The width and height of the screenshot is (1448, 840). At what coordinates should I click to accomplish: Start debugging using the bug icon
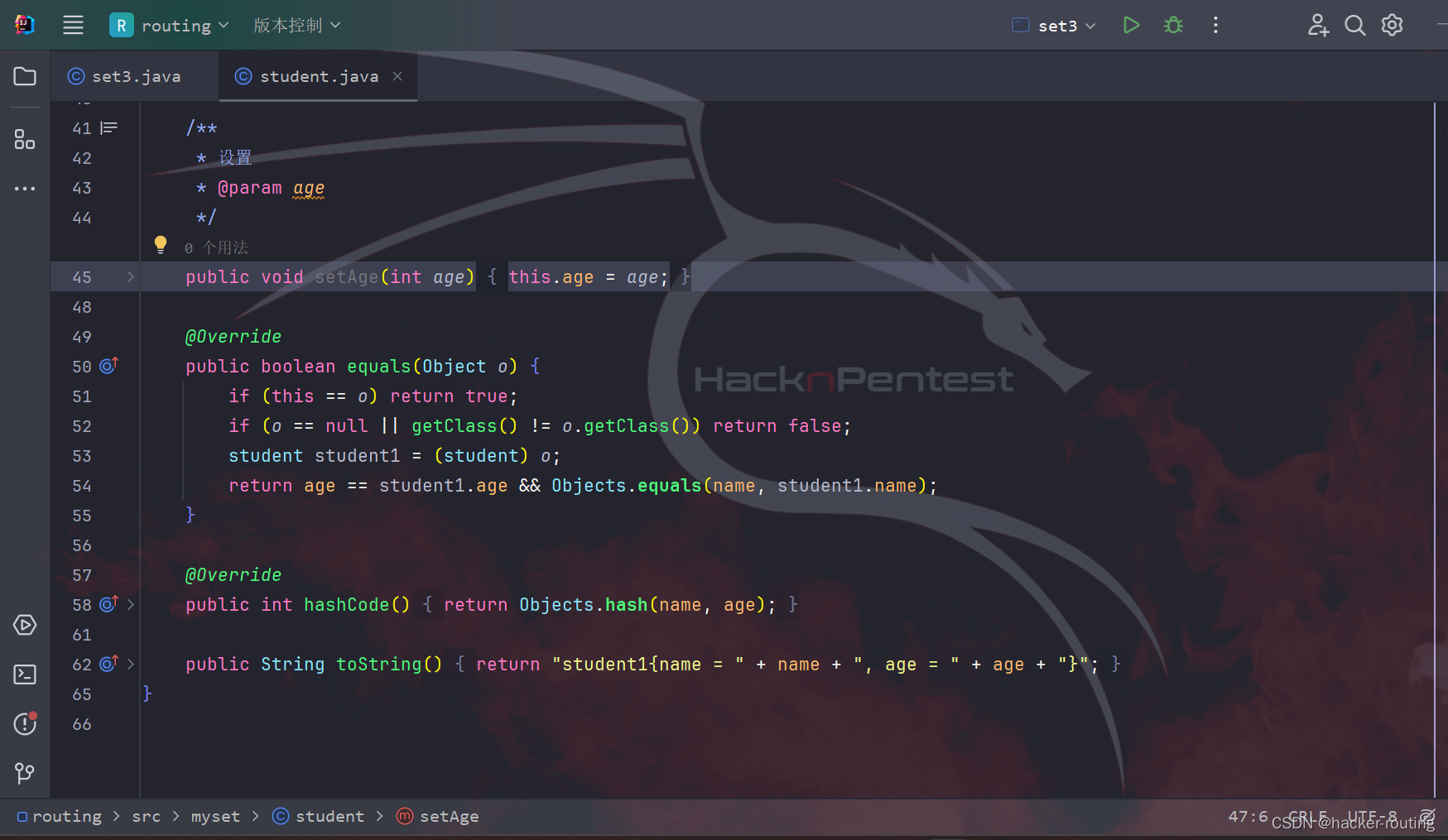1172,25
